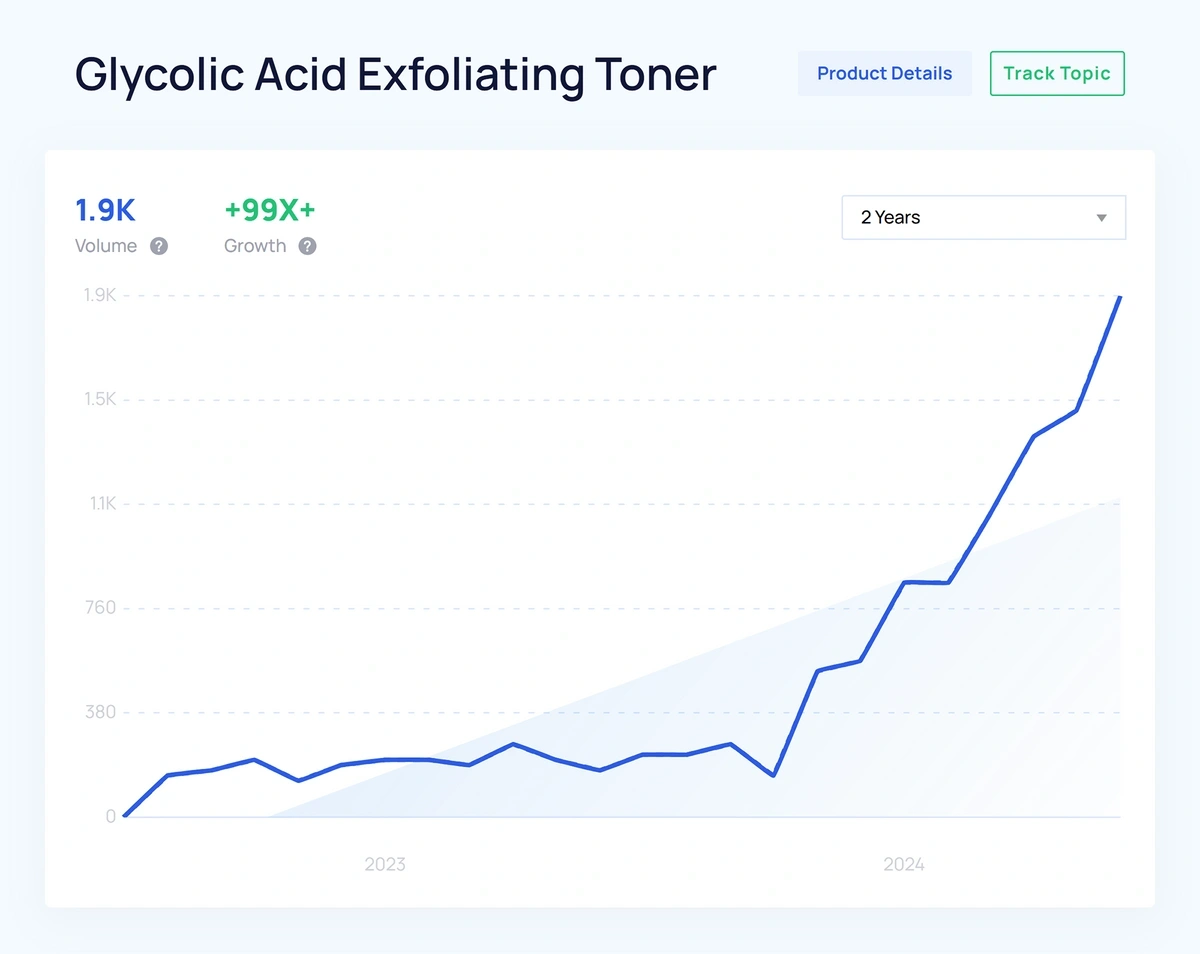Click the 1.9K volume value
This screenshot has height=954, width=1200.
105,210
